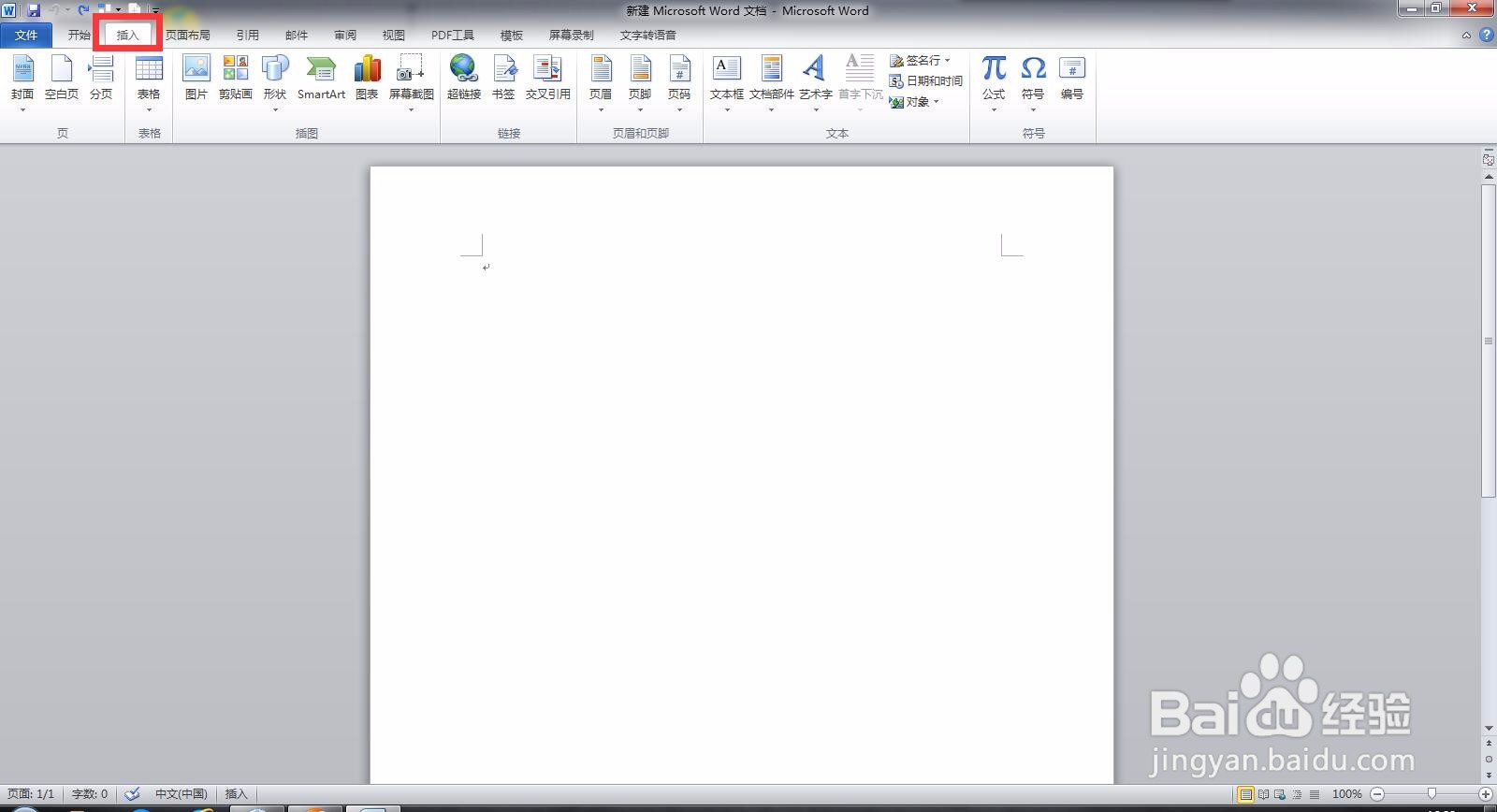Switch to Page Layout (页面布局) tab

pyautogui.click(x=188, y=35)
